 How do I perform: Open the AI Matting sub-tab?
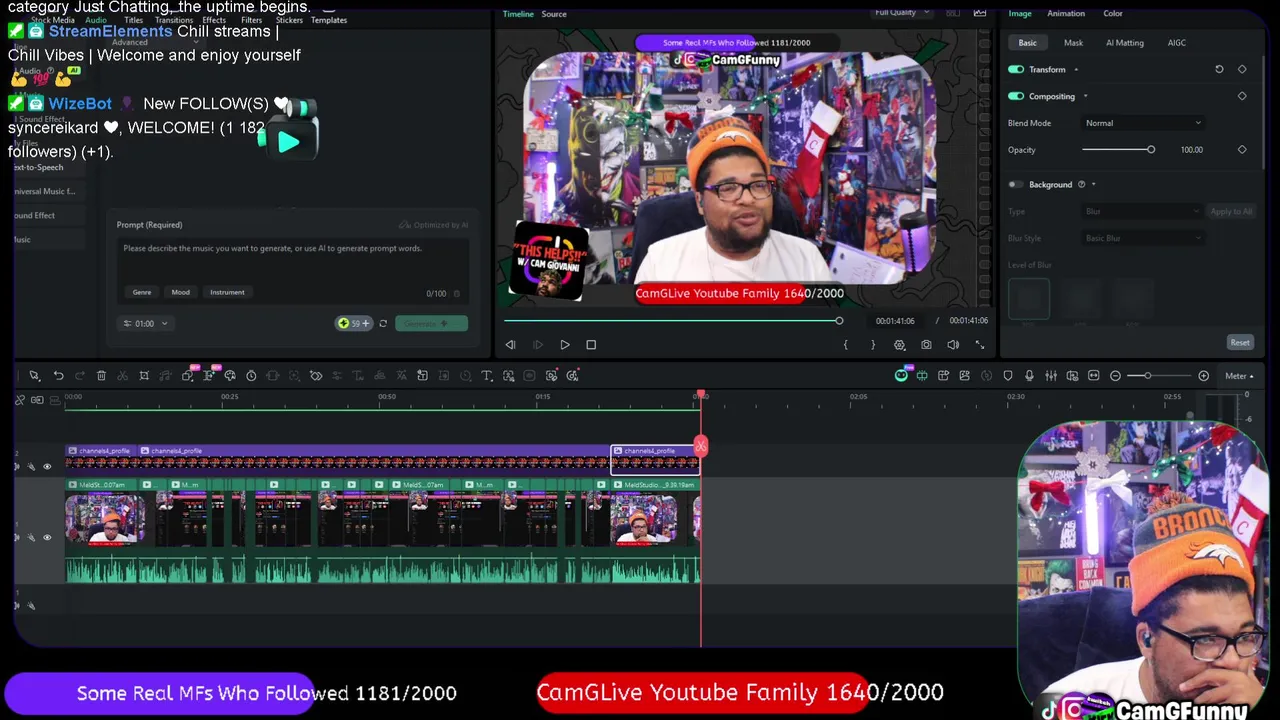pyautogui.click(x=1125, y=43)
